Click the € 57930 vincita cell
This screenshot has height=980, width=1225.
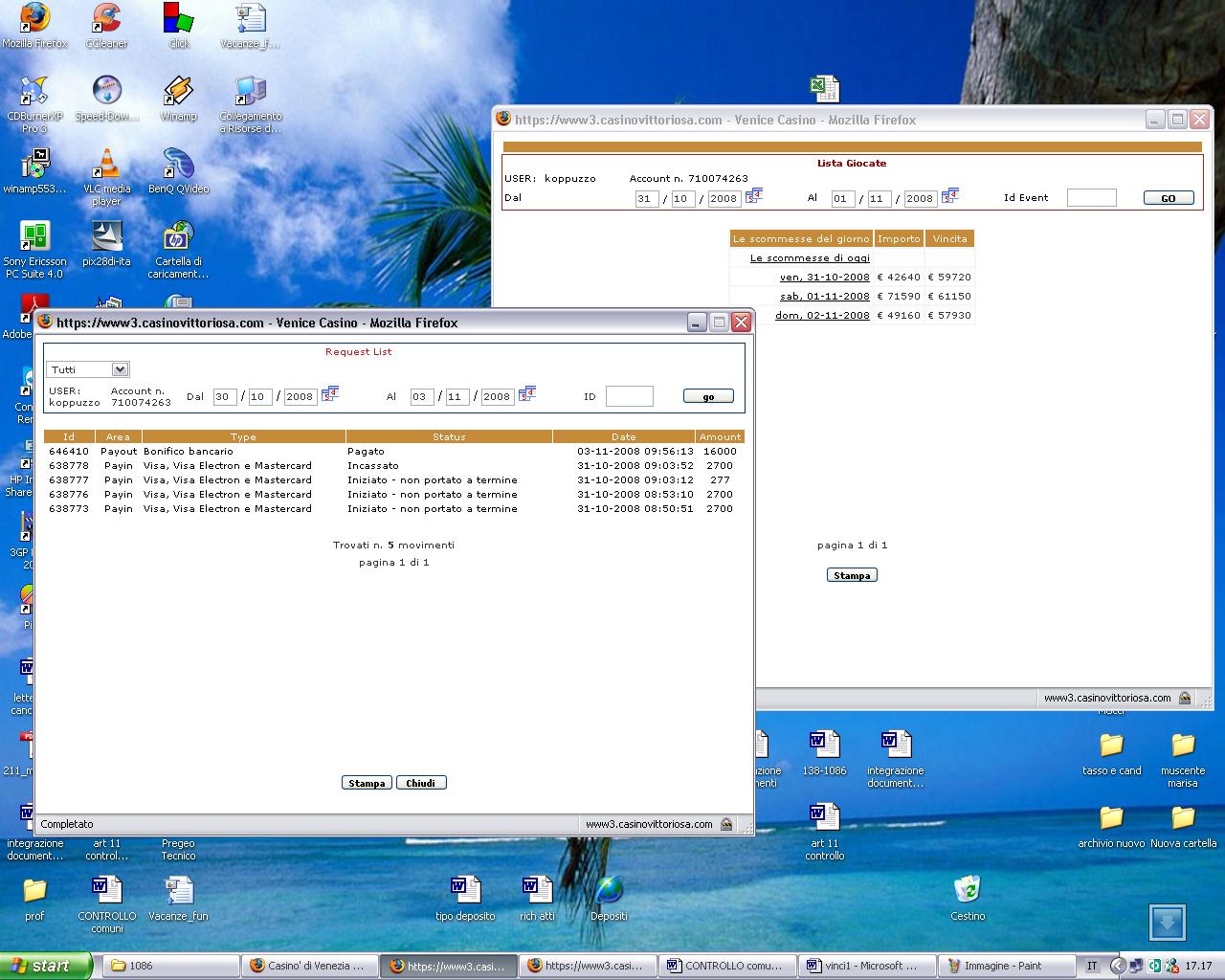pyautogui.click(x=949, y=315)
